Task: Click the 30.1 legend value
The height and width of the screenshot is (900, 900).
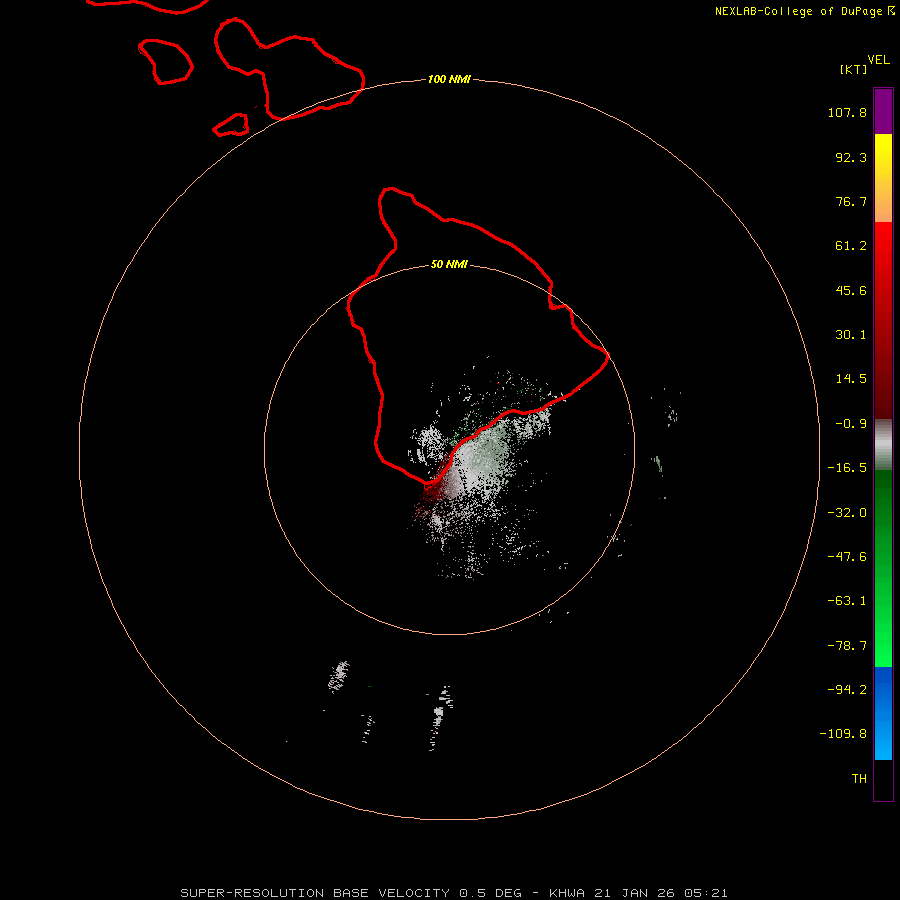Action: (x=851, y=335)
